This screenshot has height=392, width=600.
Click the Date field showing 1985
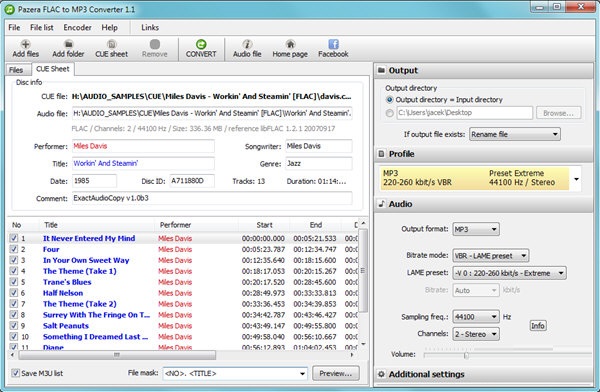pos(94,181)
